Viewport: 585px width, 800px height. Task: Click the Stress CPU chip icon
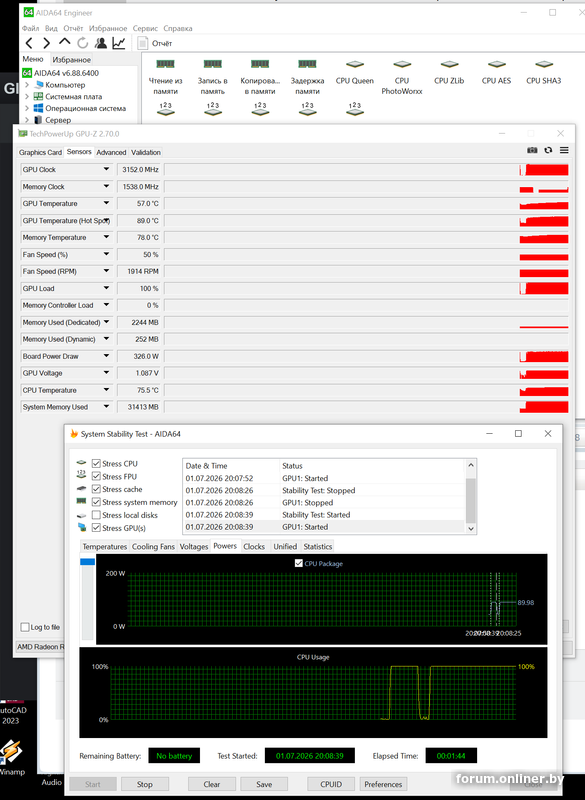coord(82,463)
